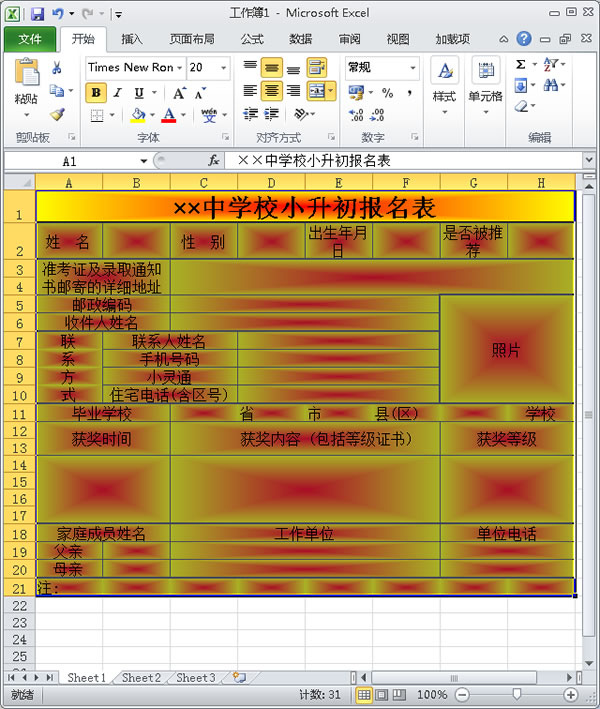The image size is (600, 709).
Task: Click the Percent style icon
Action: point(387,93)
